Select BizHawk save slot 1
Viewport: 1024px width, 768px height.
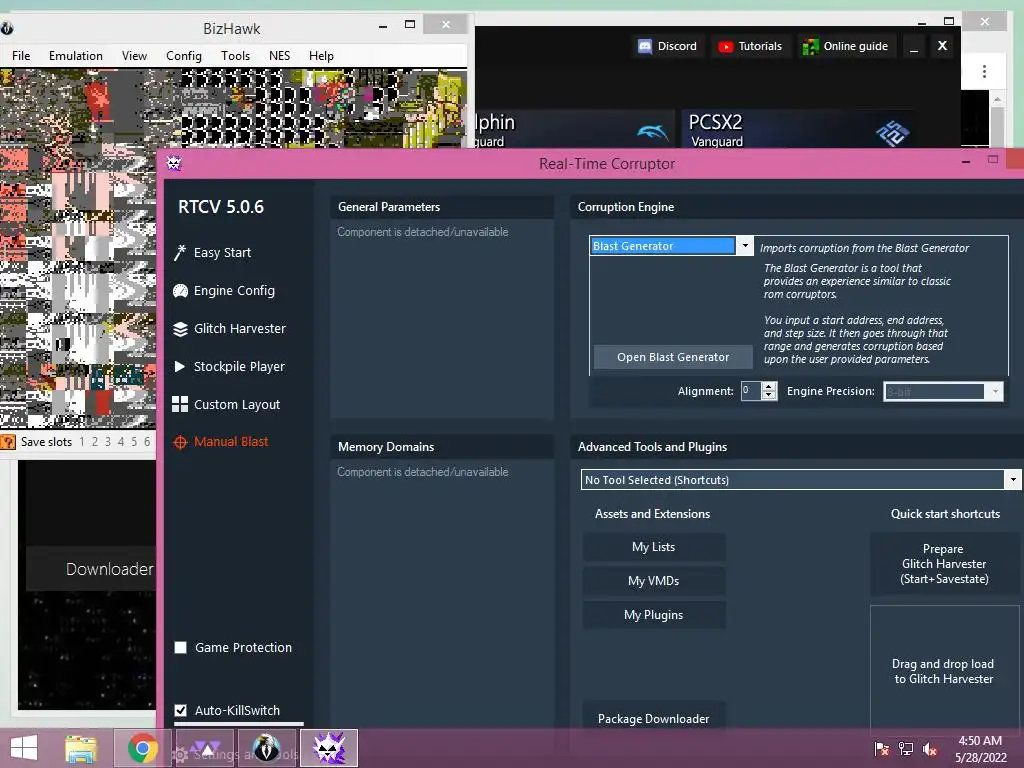pos(82,442)
